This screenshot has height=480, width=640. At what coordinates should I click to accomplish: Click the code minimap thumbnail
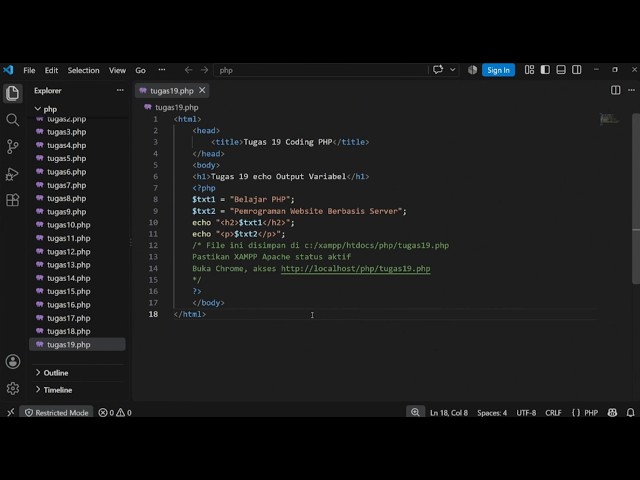point(609,119)
